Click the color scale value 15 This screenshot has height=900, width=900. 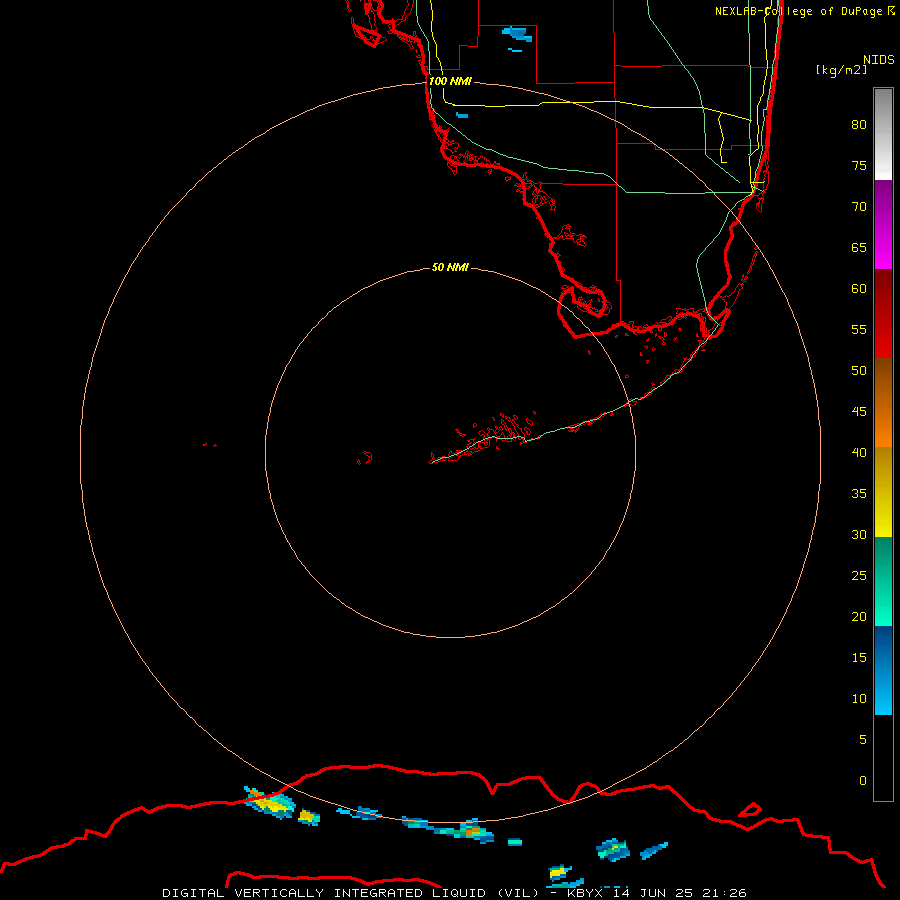(859, 657)
